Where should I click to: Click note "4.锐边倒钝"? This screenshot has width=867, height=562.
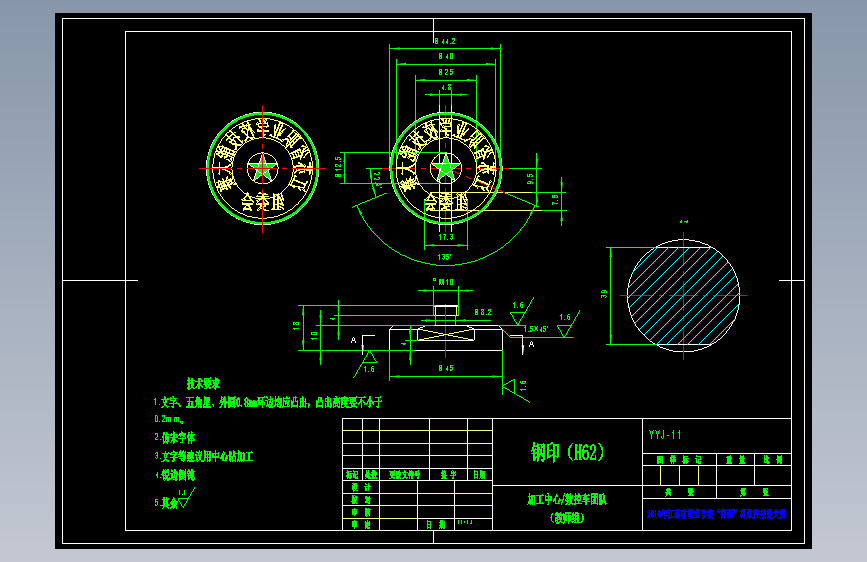175,475
